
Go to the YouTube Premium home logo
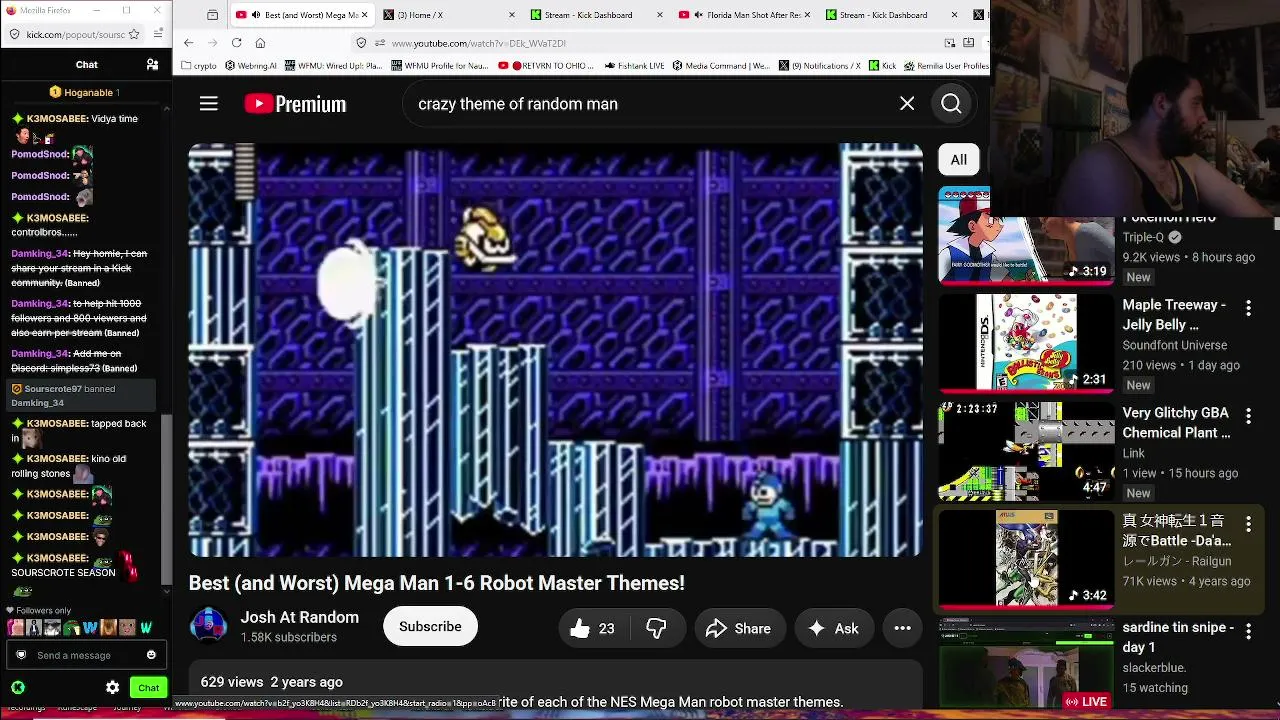(x=295, y=104)
